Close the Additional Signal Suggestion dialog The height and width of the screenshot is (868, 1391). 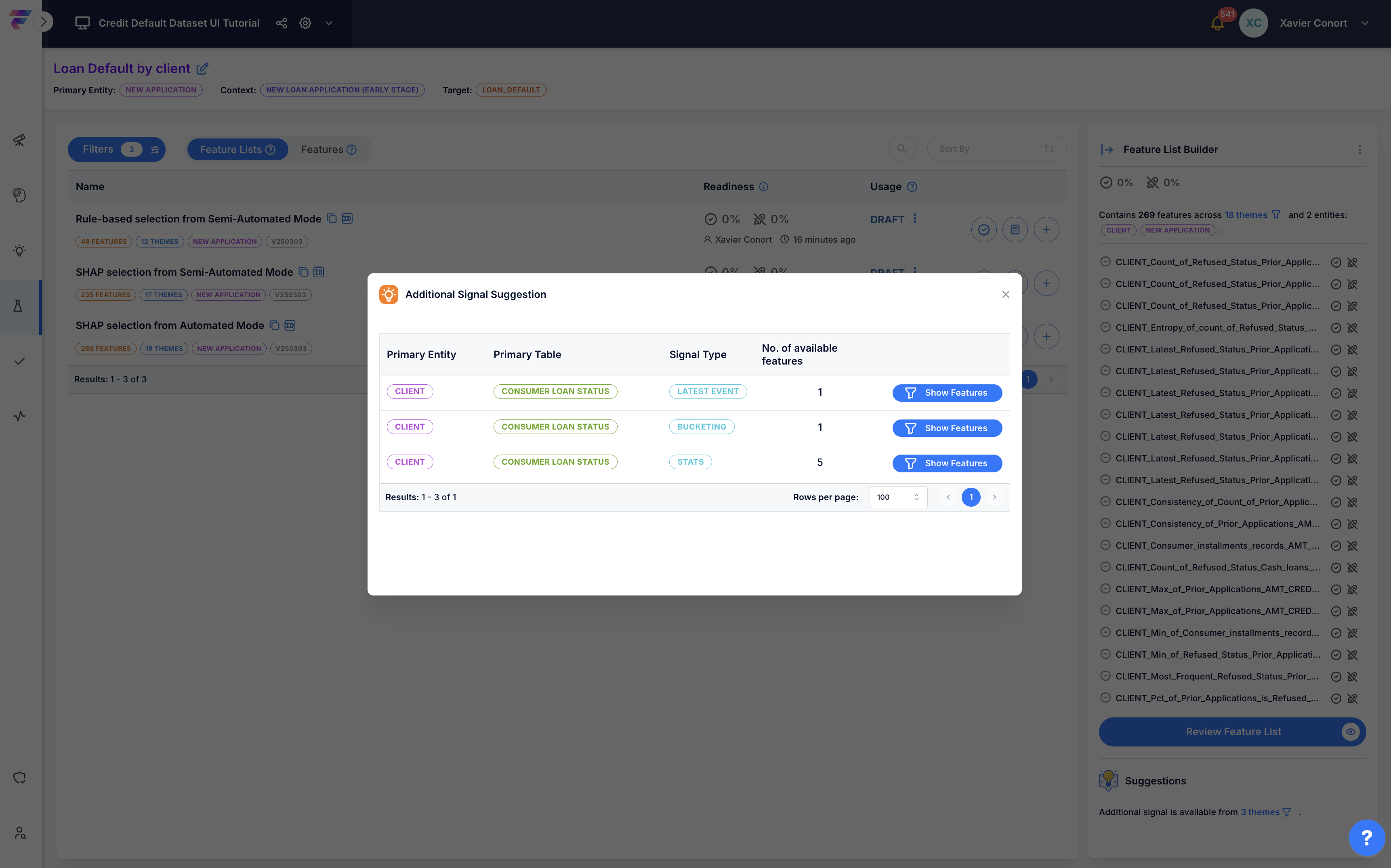pyautogui.click(x=1005, y=294)
